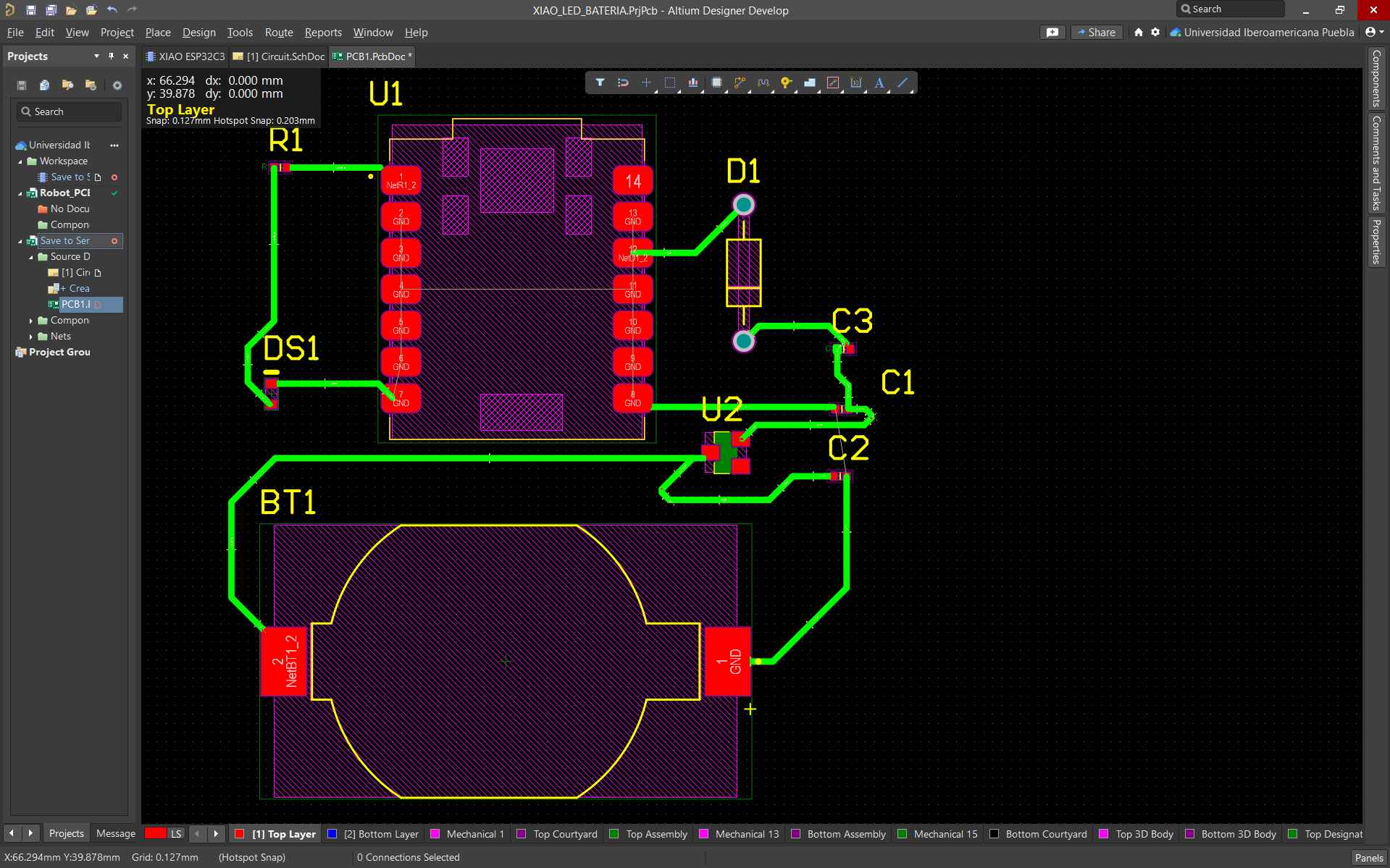Open the preferences gear in the top right
This screenshot has width=1390, height=868.
[1155, 32]
